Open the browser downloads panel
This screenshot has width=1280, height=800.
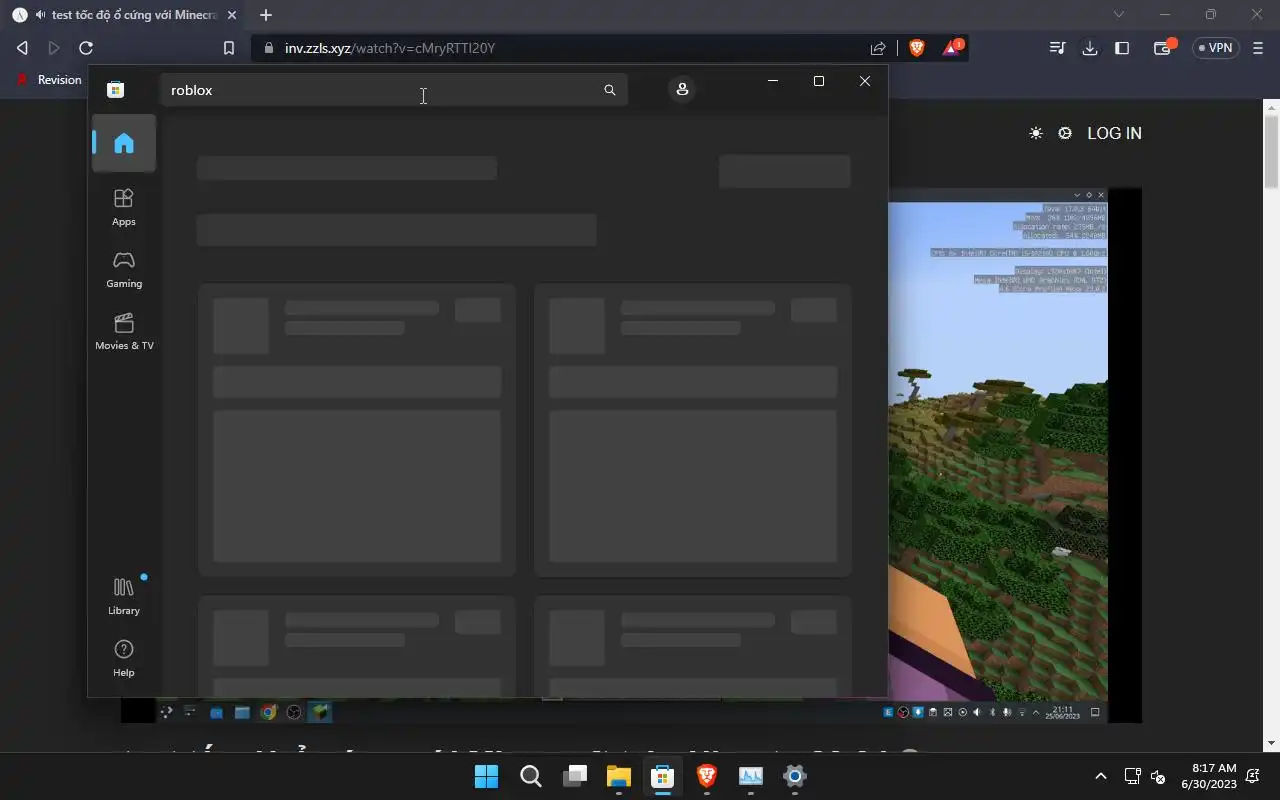(x=1090, y=48)
